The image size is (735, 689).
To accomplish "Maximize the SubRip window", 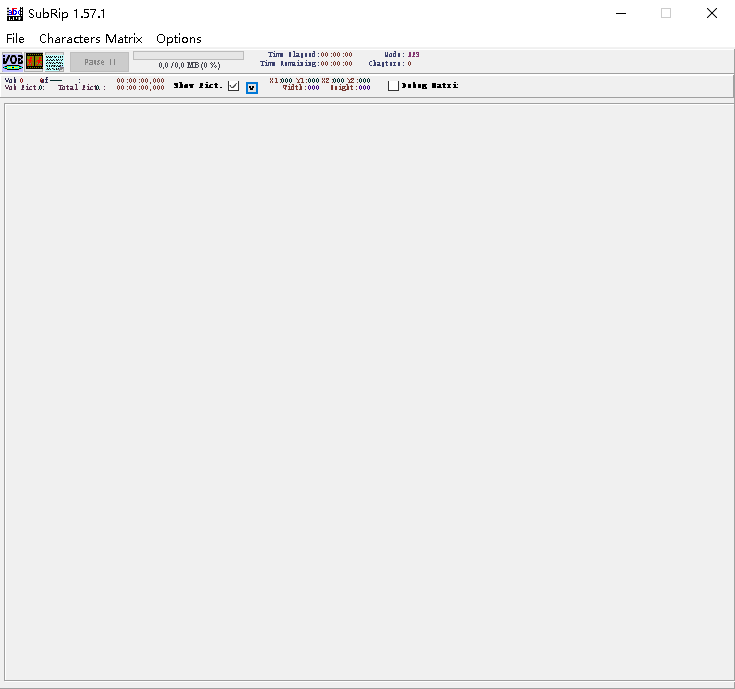I will 666,13.
